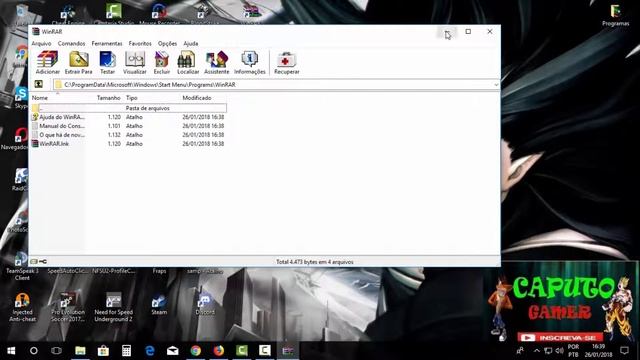Select Need for Speed Underground 2 shortcut
The image size is (640, 360).
(113, 307)
